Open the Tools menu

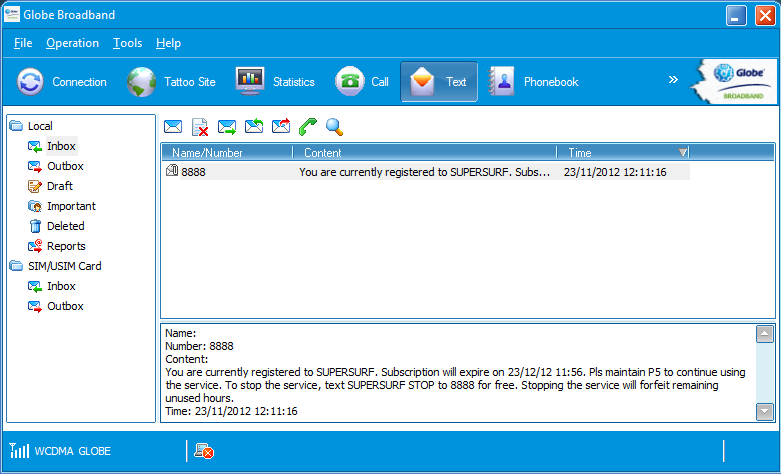128,43
